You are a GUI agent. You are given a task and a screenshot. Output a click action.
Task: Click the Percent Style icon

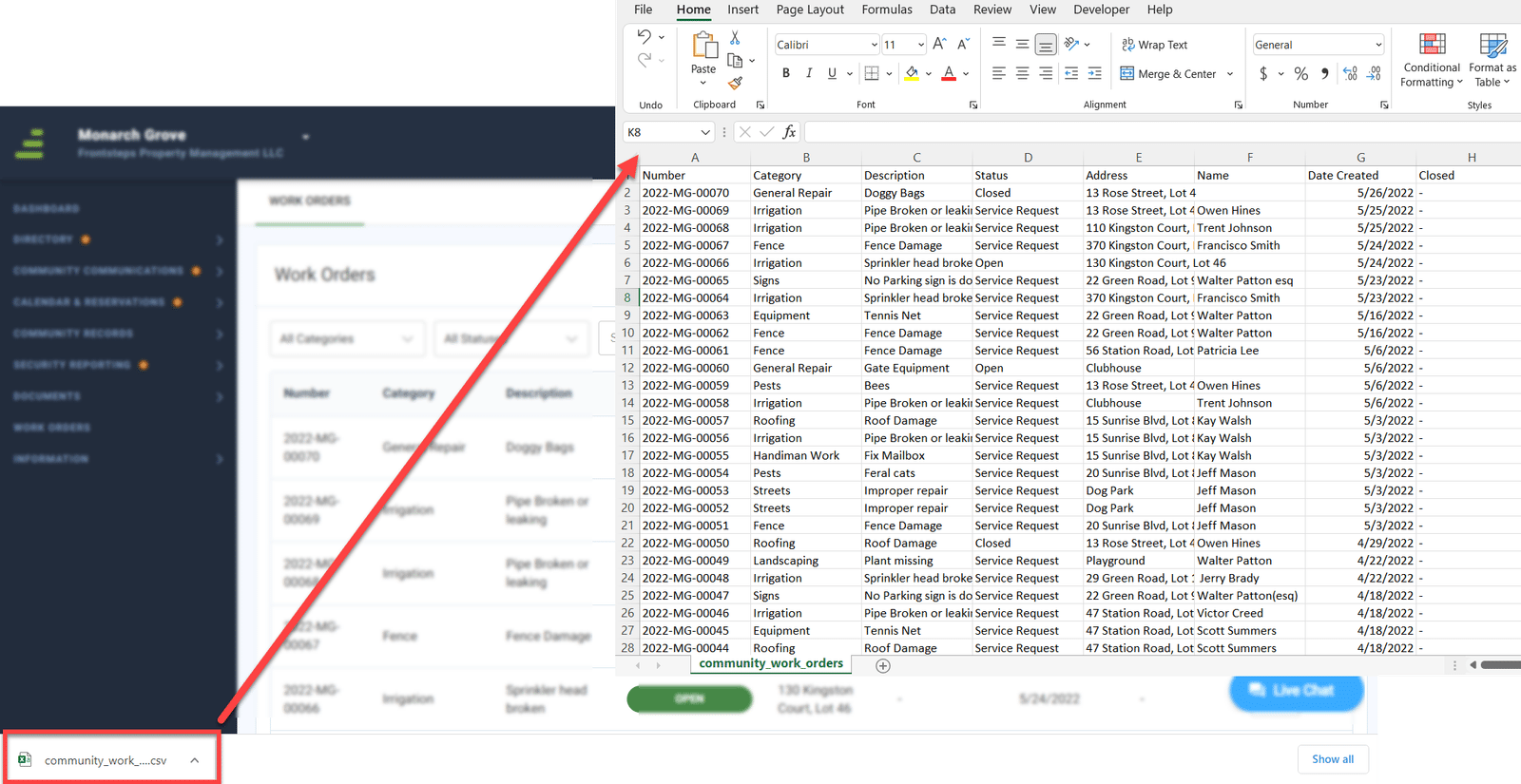pos(1301,73)
